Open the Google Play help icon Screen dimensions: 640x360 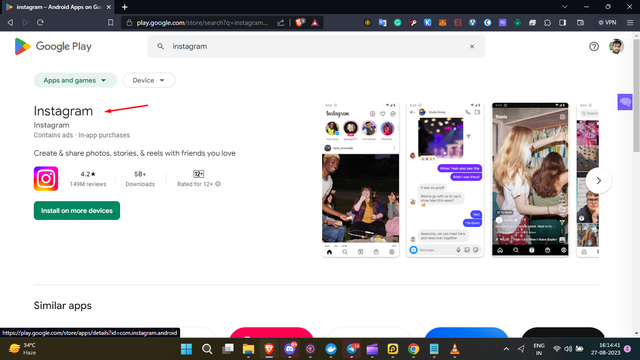(594, 47)
